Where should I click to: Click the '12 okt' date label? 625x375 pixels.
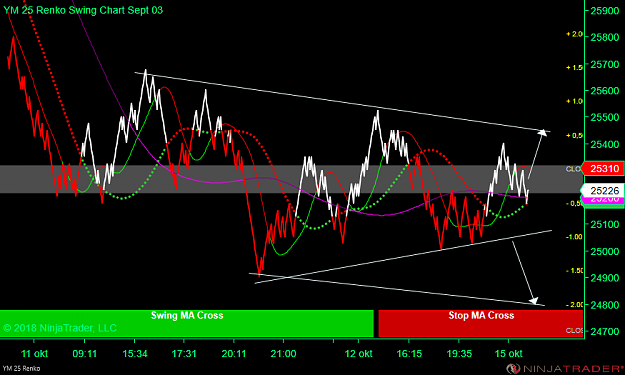358,353
